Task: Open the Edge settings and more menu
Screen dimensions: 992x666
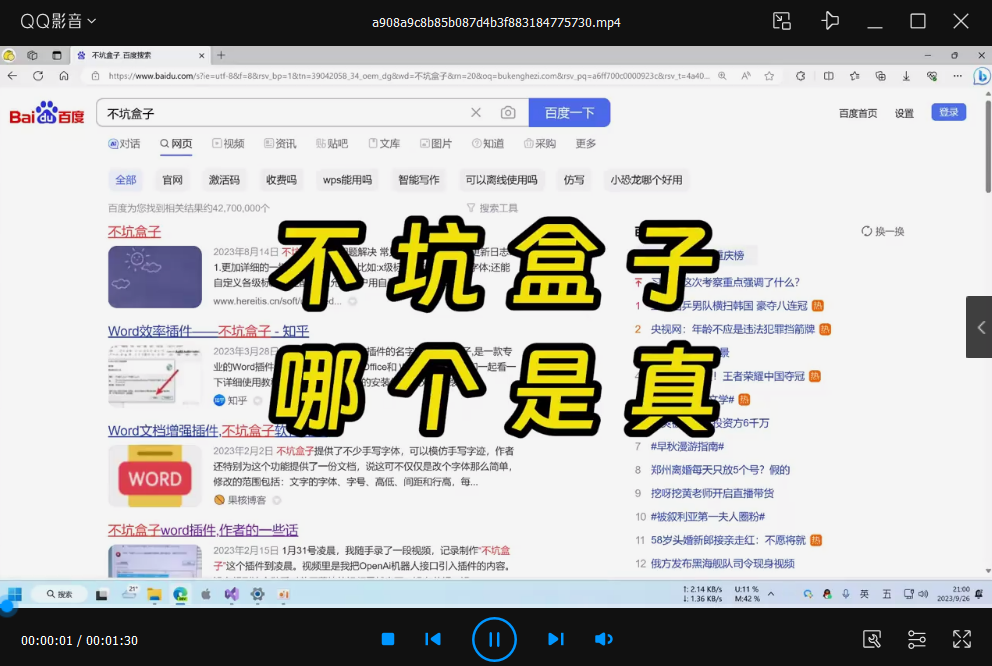Action: [957, 76]
